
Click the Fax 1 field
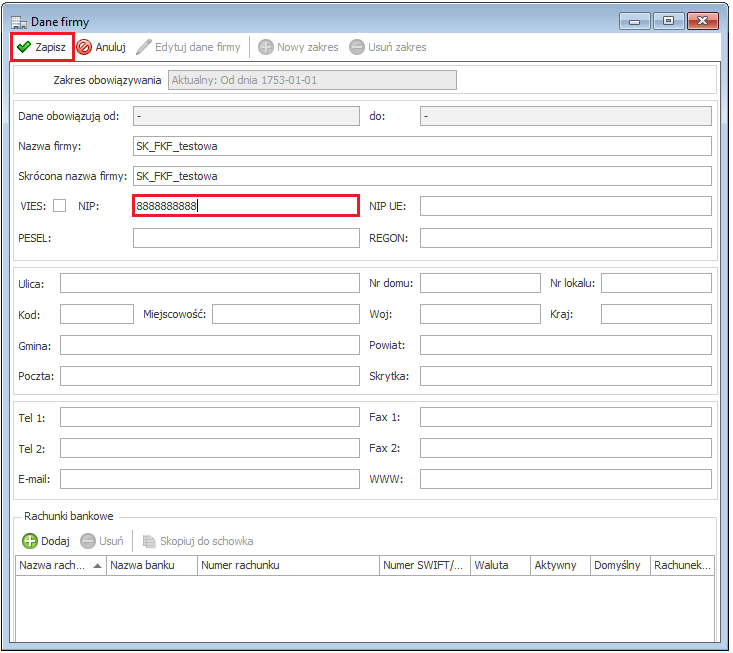click(566, 417)
